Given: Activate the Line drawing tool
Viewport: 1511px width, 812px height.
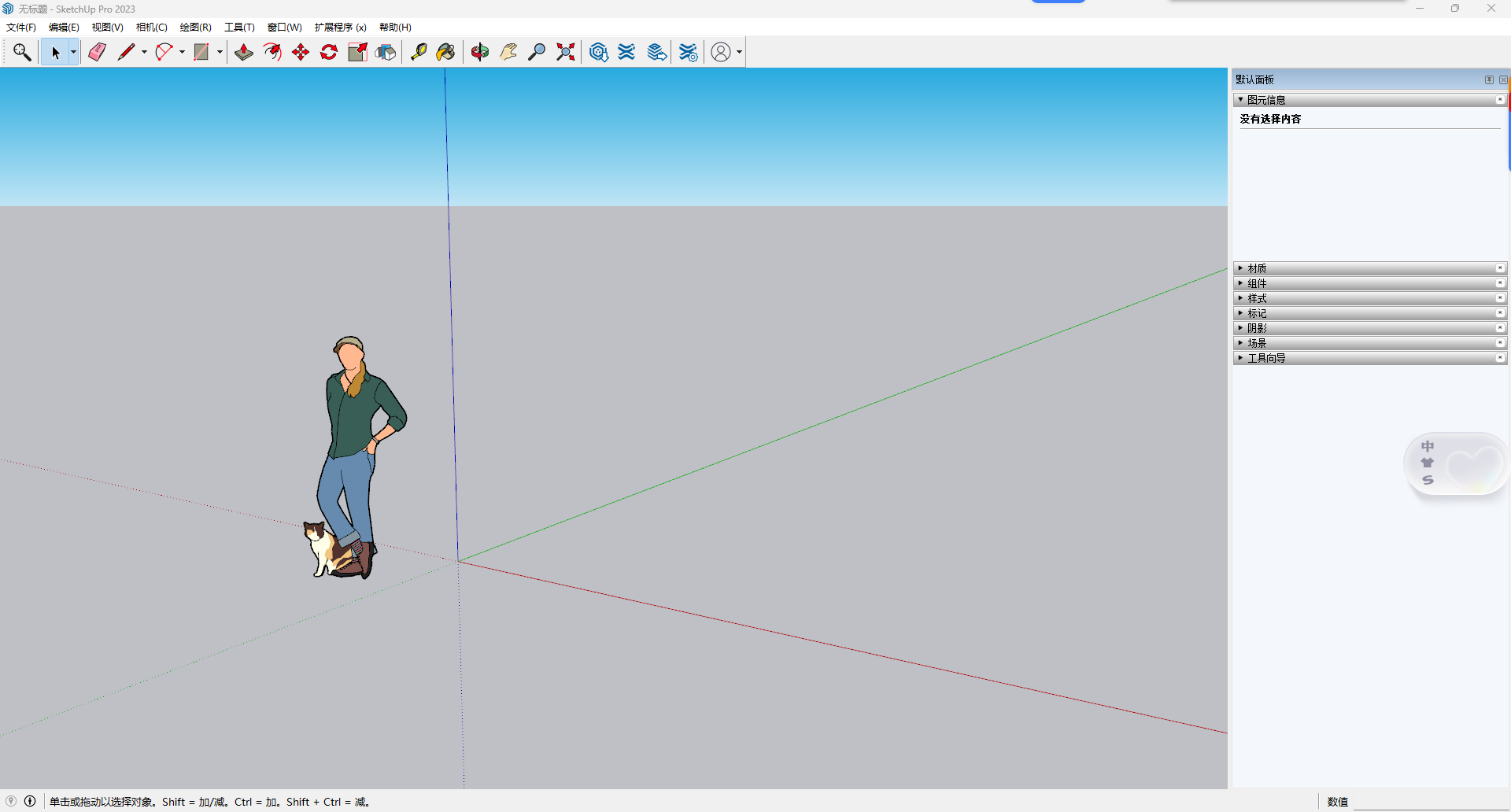Looking at the screenshot, I should [x=127, y=52].
